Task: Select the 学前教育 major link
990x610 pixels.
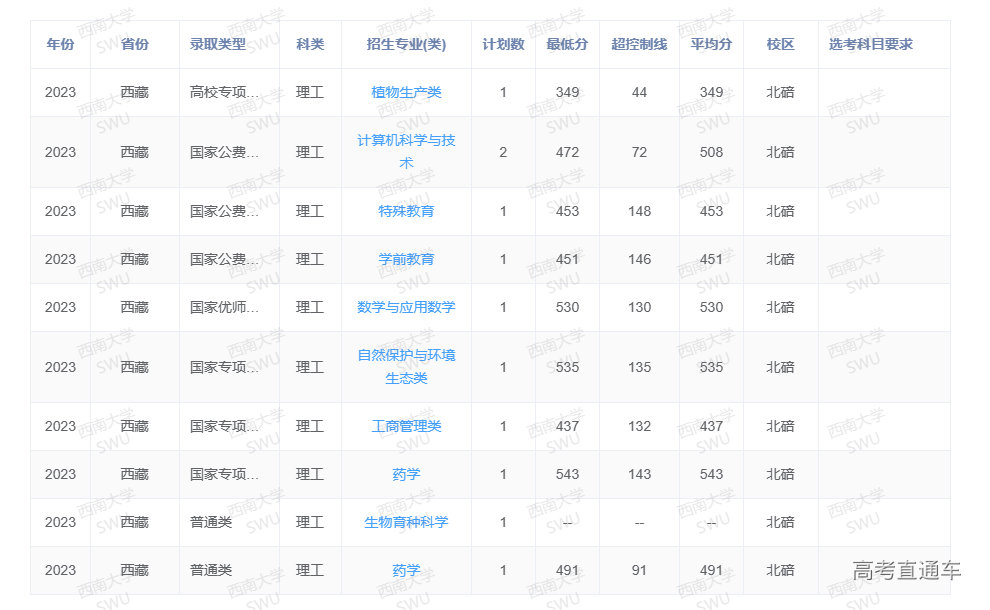Action: (x=406, y=259)
